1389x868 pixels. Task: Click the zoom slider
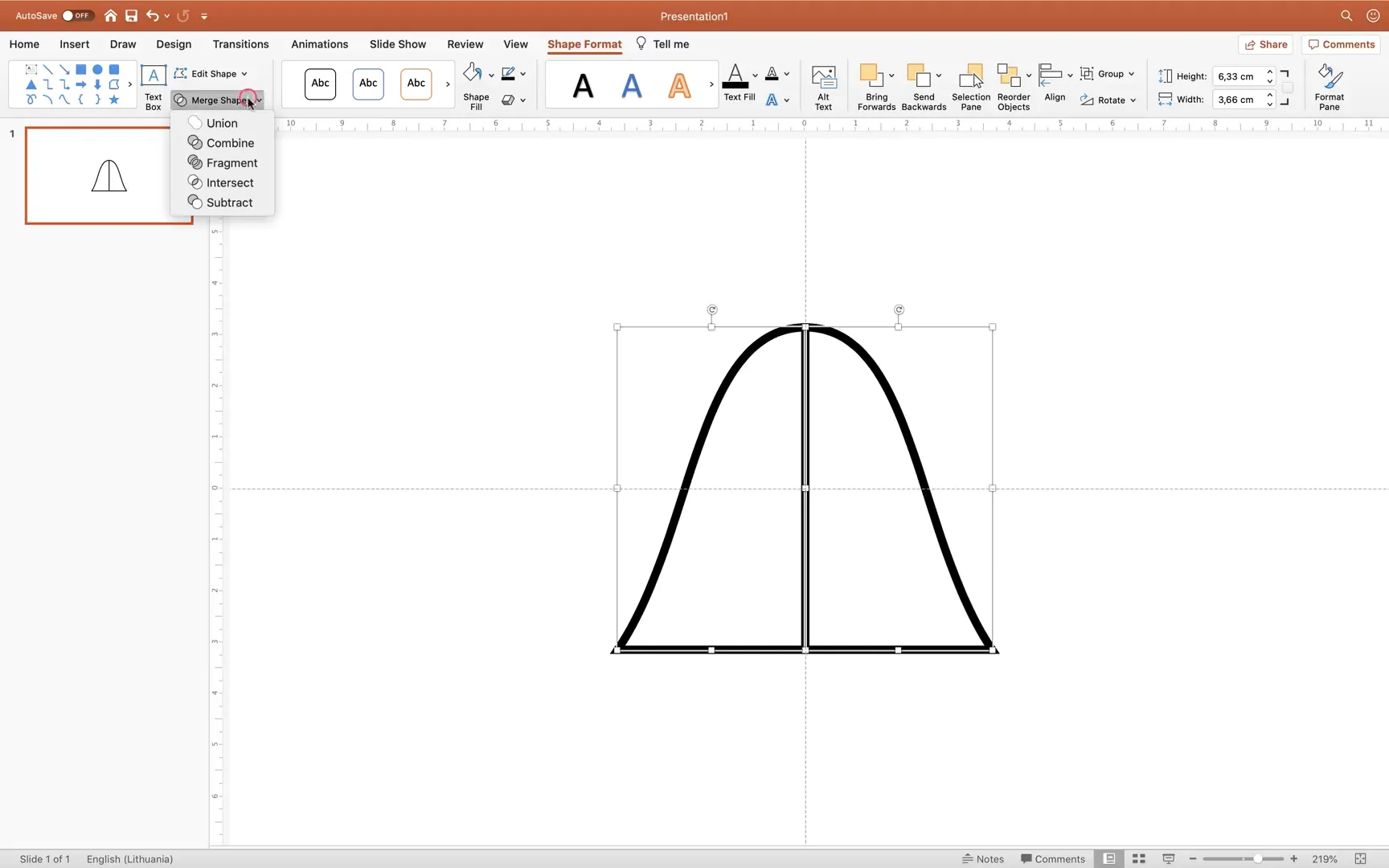pos(1243,858)
